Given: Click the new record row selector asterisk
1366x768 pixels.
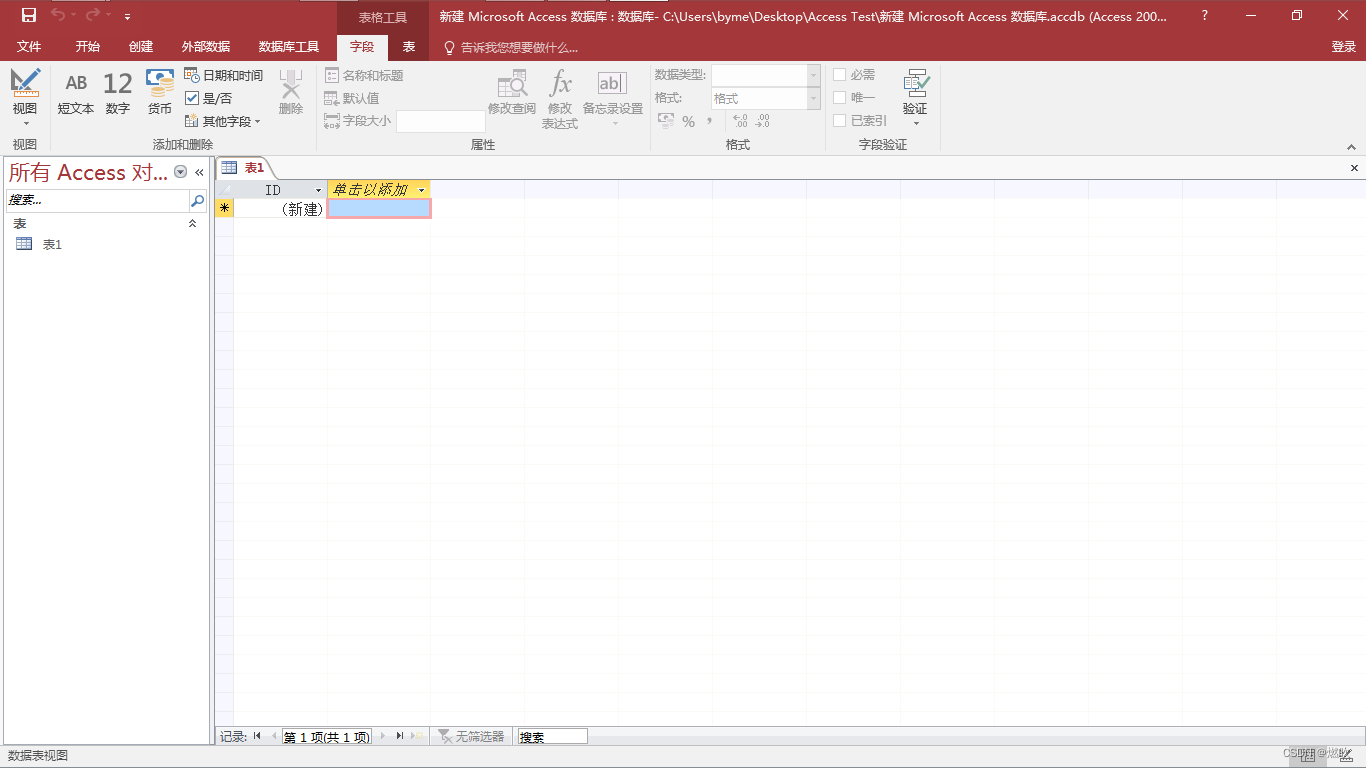Looking at the screenshot, I should 225,208.
